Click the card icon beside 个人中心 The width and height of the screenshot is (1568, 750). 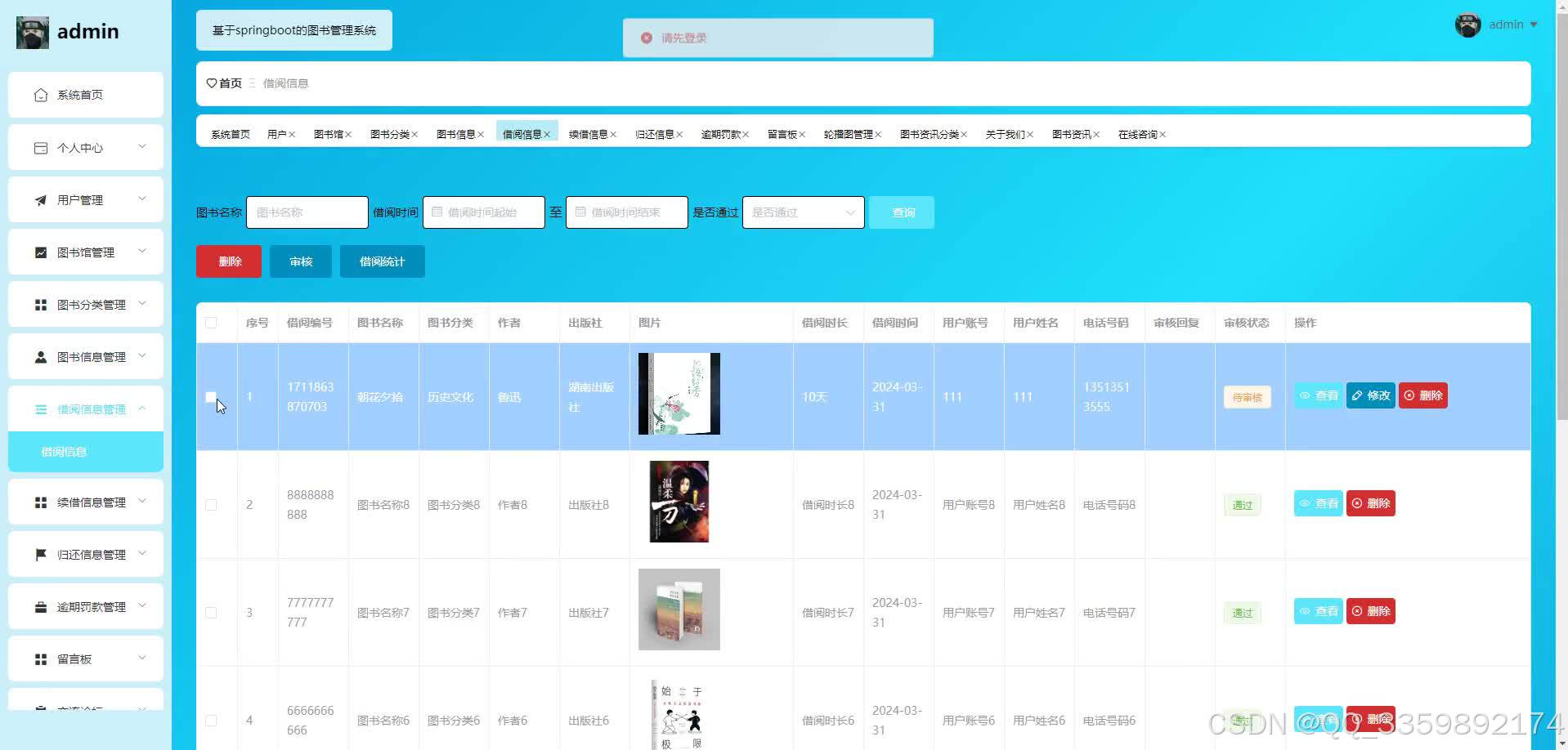click(x=41, y=148)
